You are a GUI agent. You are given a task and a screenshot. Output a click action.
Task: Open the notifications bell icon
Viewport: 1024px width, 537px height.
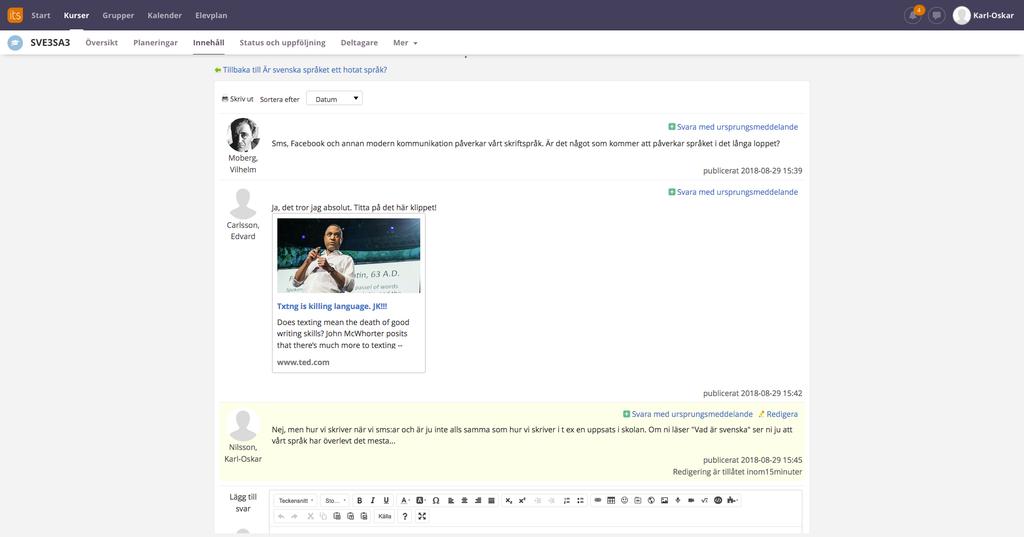pyautogui.click(x=913, y=15)
